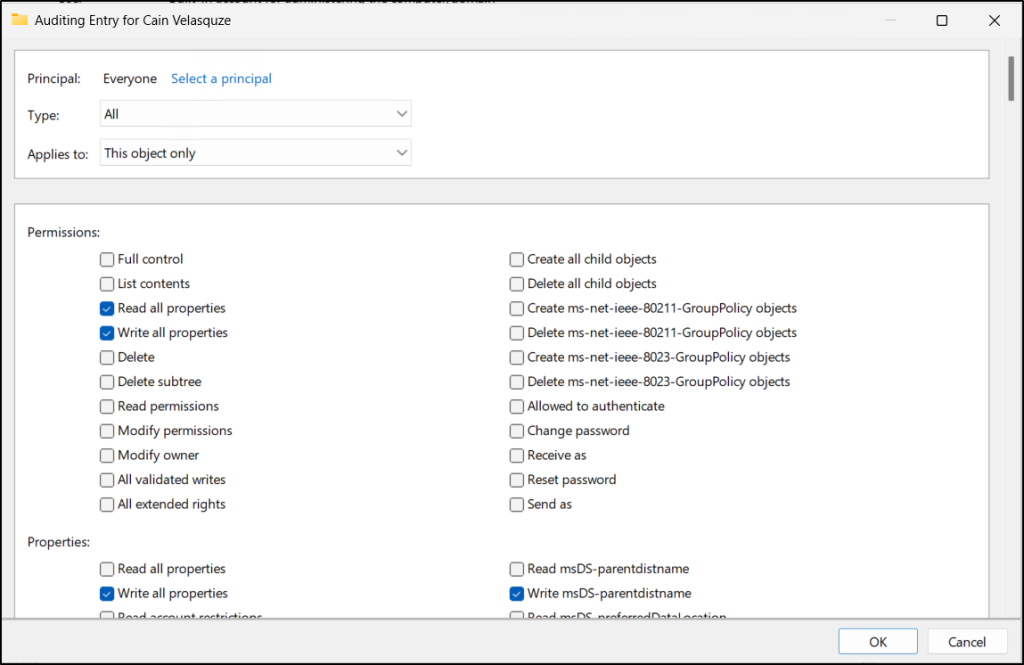The image size is (1024, 665).
Task: Uncheck Write msDS-parentdistname property
Action: pos(517,594)
